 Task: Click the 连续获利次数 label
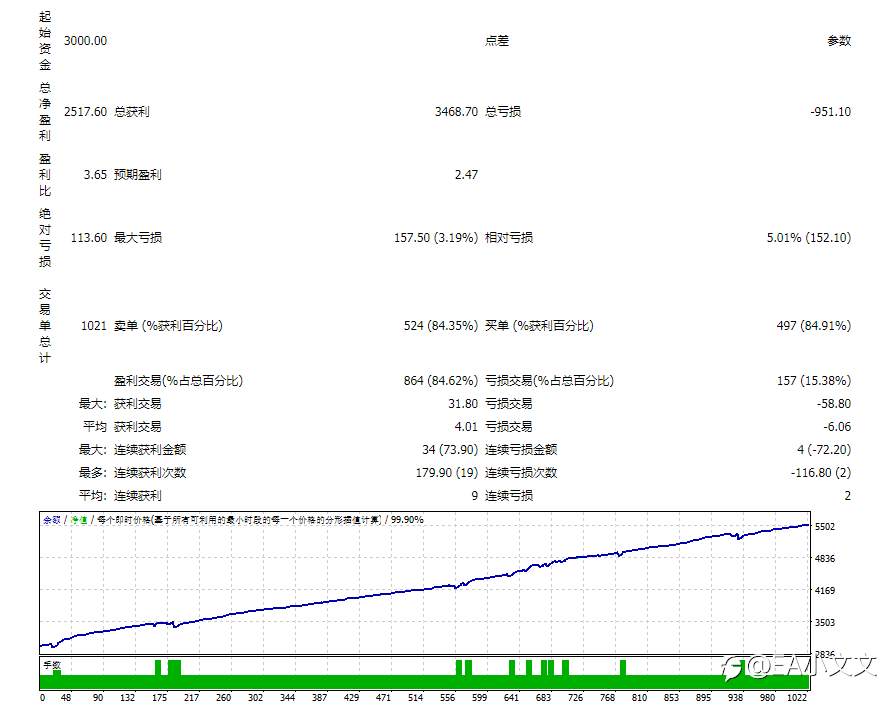pos(150,473)
